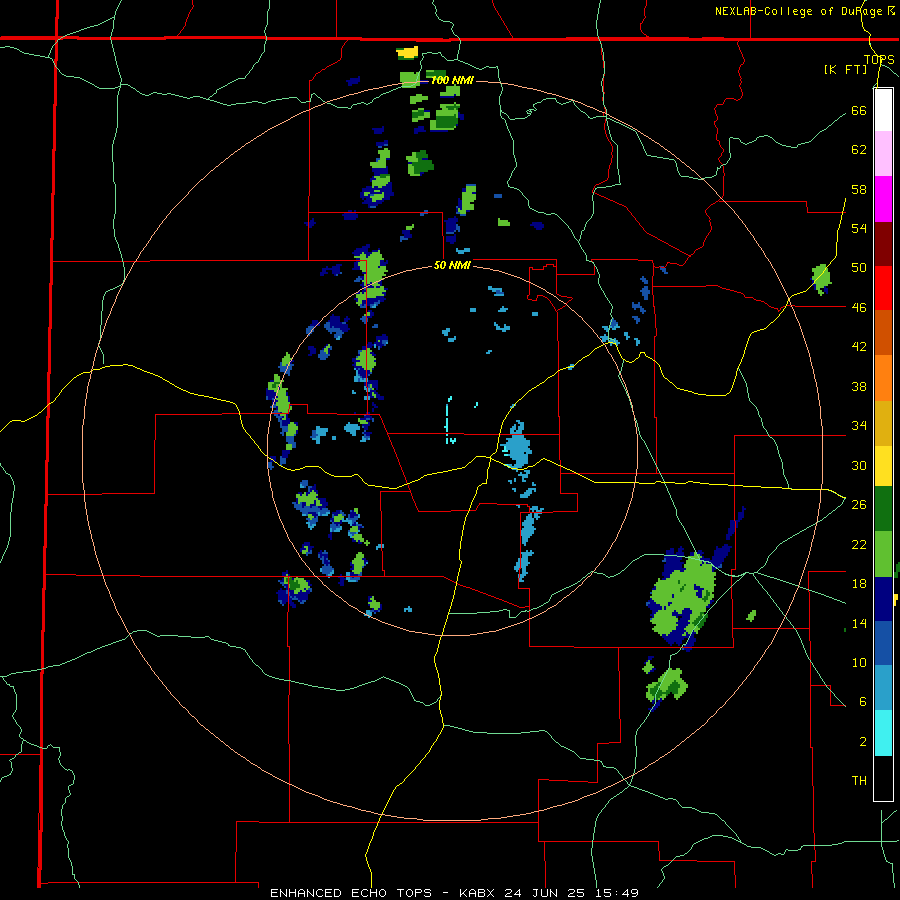
Task: Click the black TH legend swatch
Action: click(883, 778)
